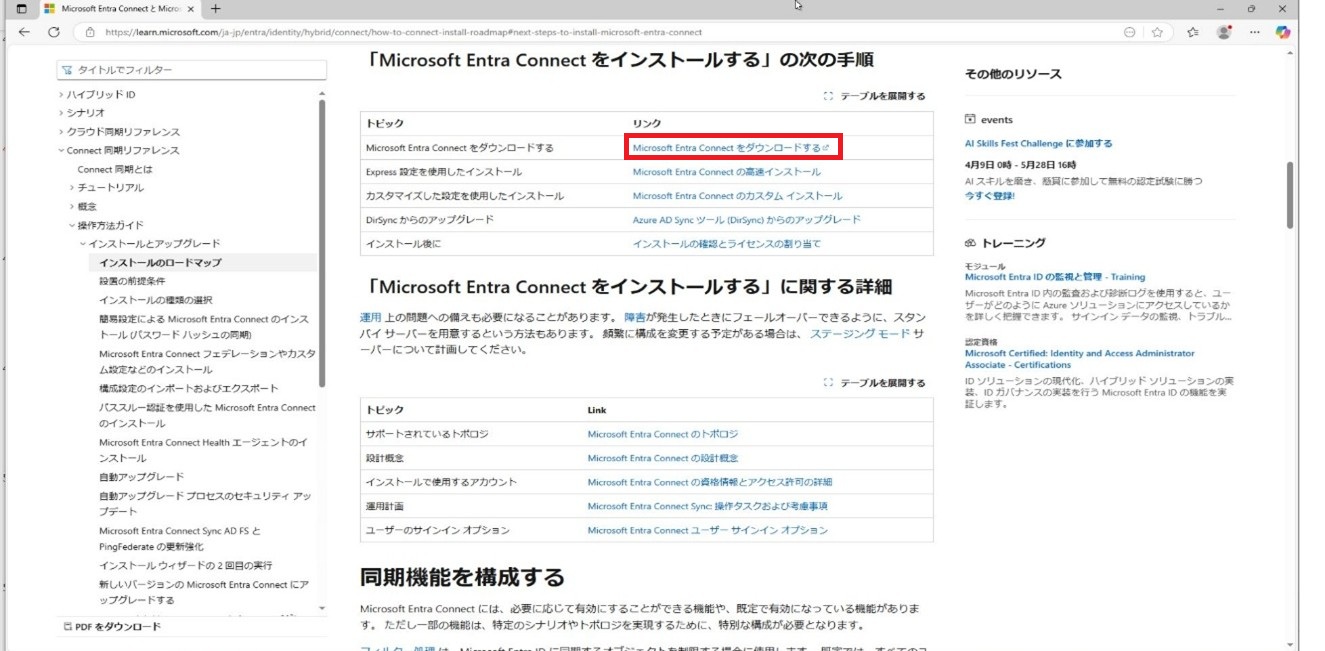Open Microsoft Entra Connect のトポロジ link
Image resolution: width=1325 pixels, height=651 pixels.
tap(663, 434)
